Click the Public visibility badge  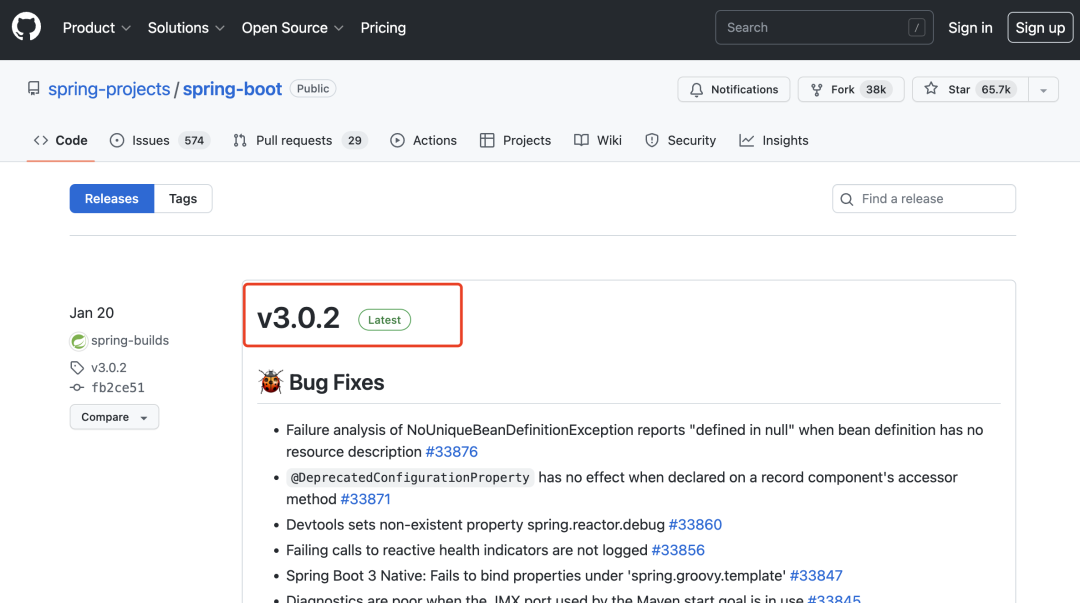coord(313,88)
